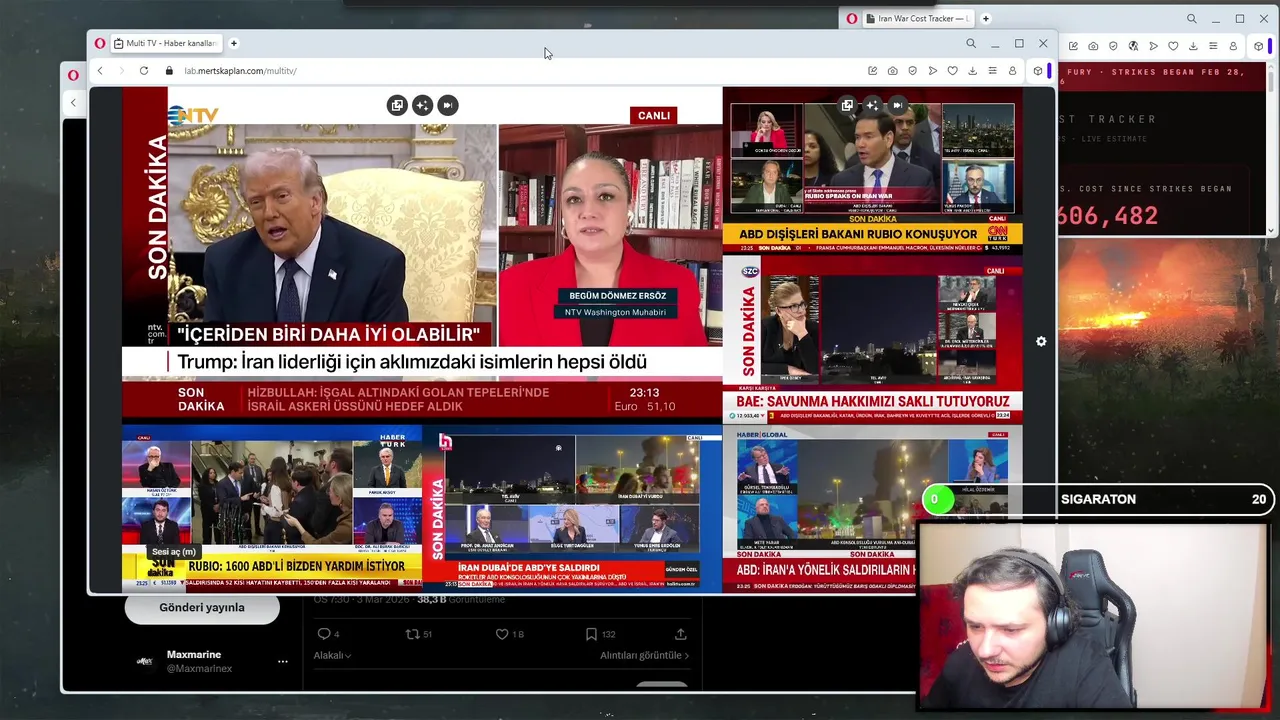The height and width of the screenshot is (720, 1280).
Task: Skip next on CNN Türk video overlay
Action: click(897, 105)
